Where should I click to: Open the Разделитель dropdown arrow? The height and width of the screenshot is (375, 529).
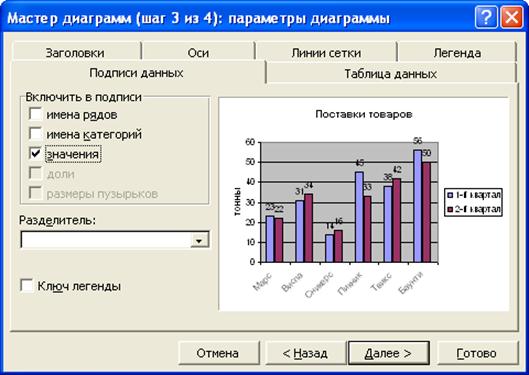[199, 240]
